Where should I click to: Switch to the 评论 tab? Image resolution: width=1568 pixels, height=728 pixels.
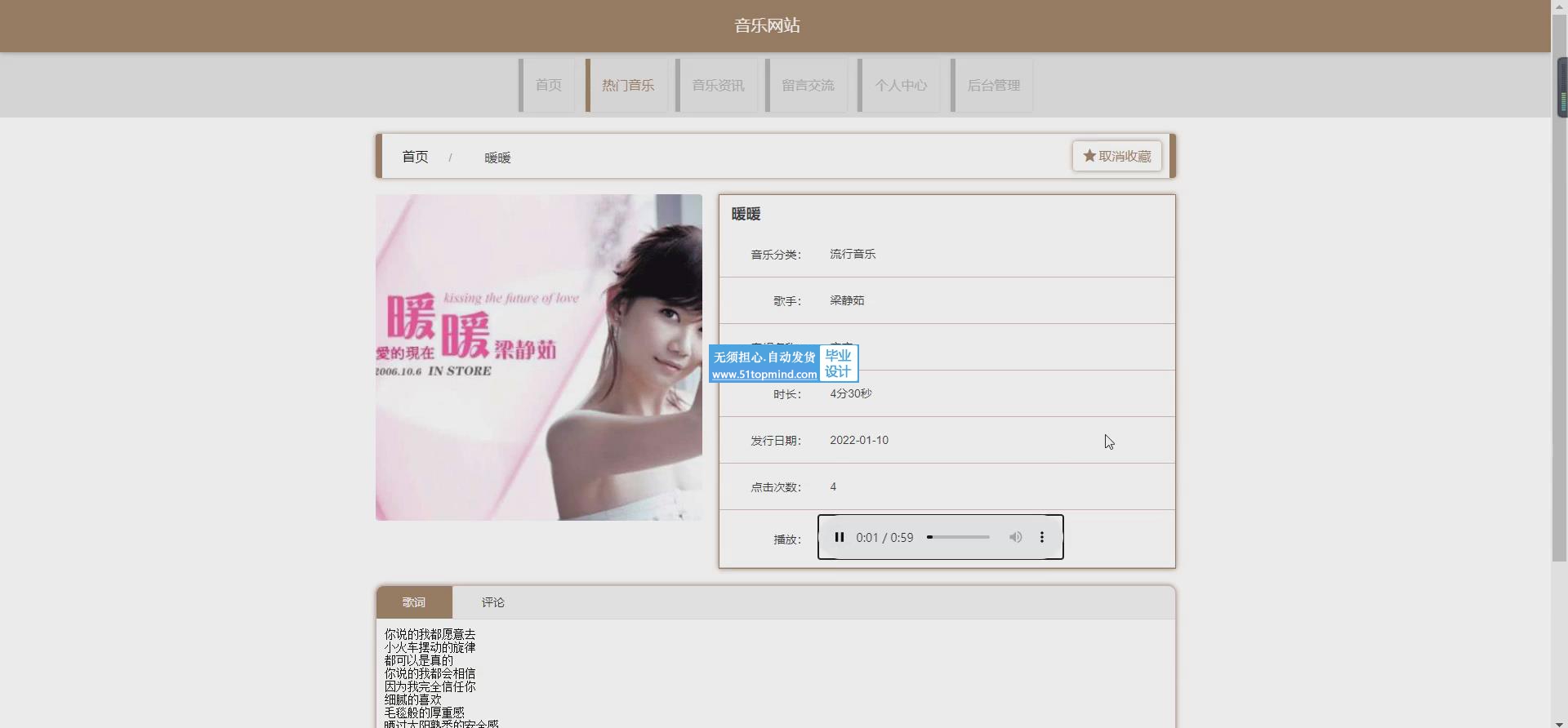[492, 602]
